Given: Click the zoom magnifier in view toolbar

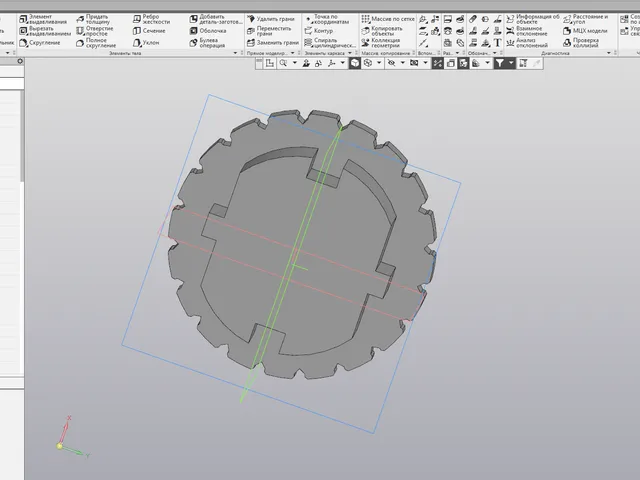Looking at the screenshot, I should click(x=283, y=63).
